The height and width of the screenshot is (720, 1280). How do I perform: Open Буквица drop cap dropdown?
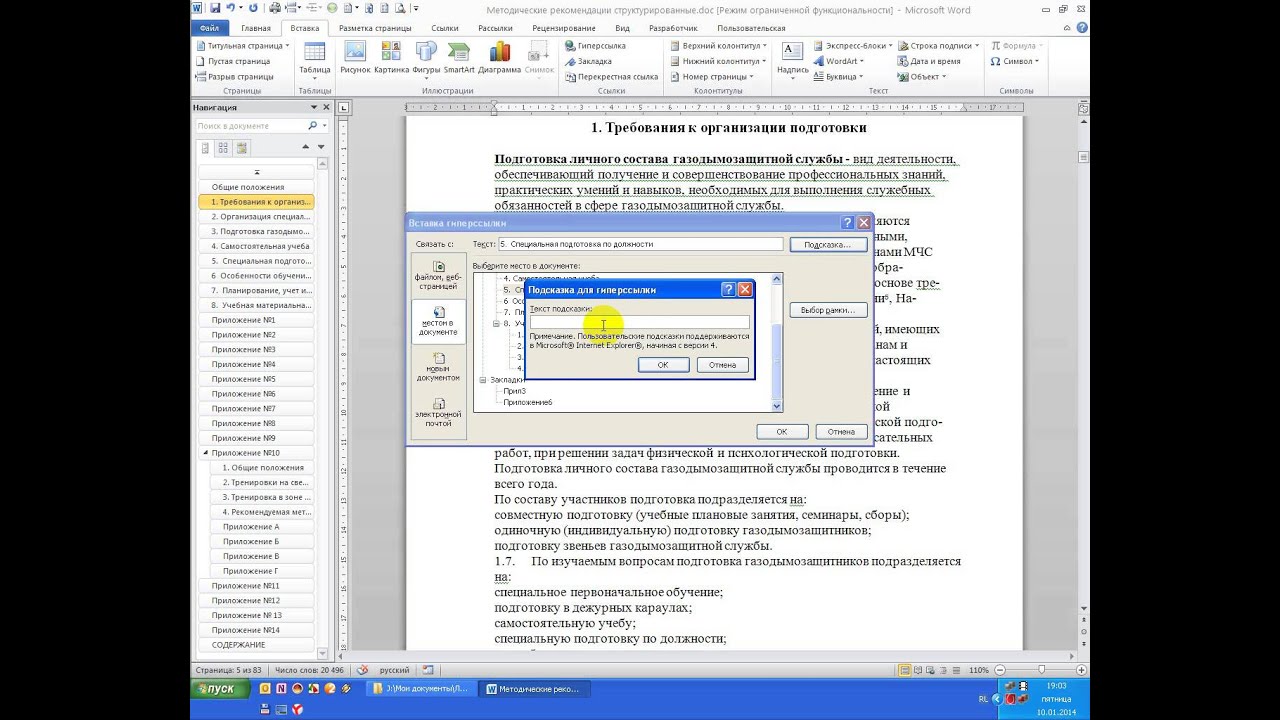pos(839,76)
